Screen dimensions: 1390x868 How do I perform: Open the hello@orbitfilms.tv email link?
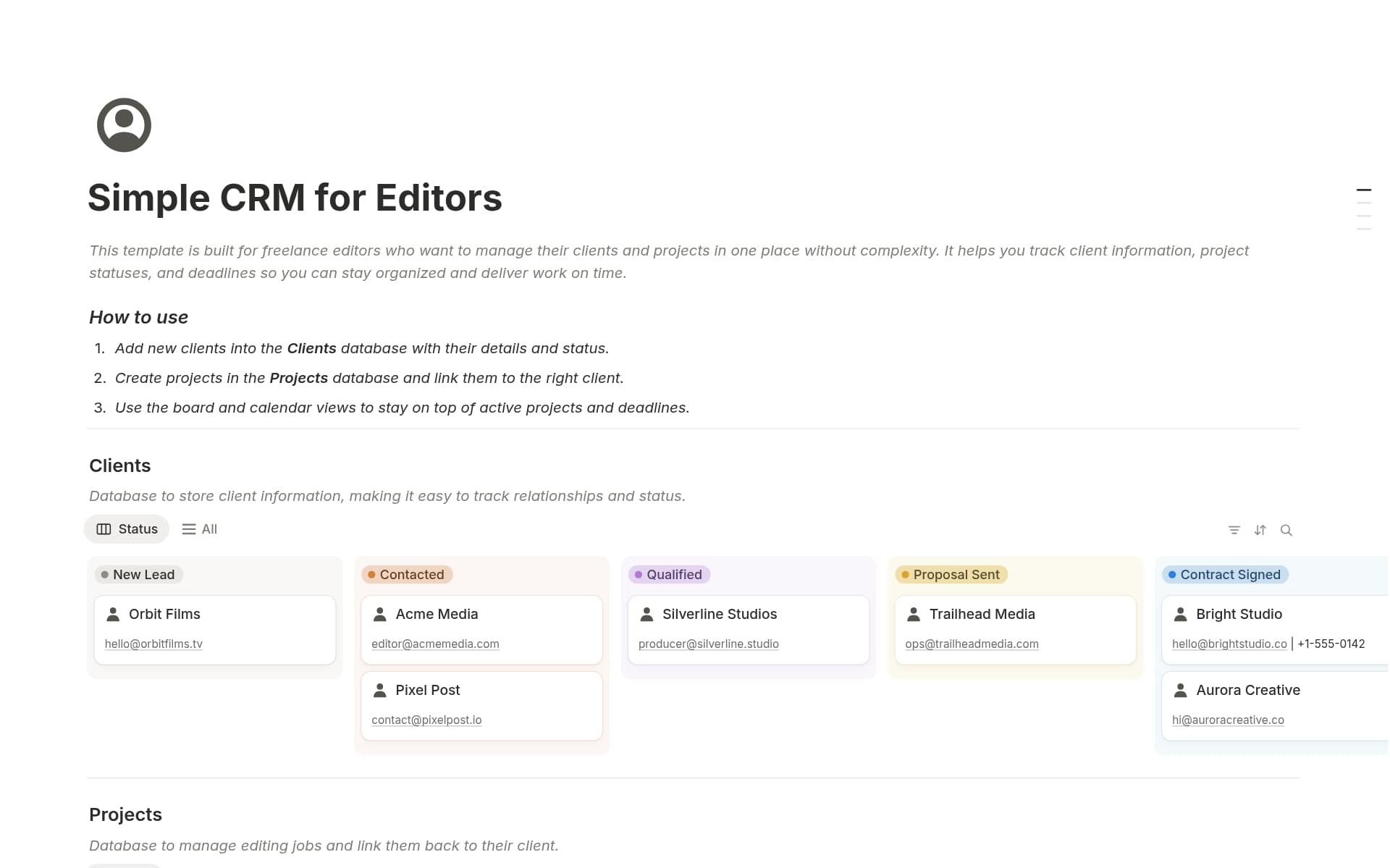pyautogui.click(x=153, y=644)
